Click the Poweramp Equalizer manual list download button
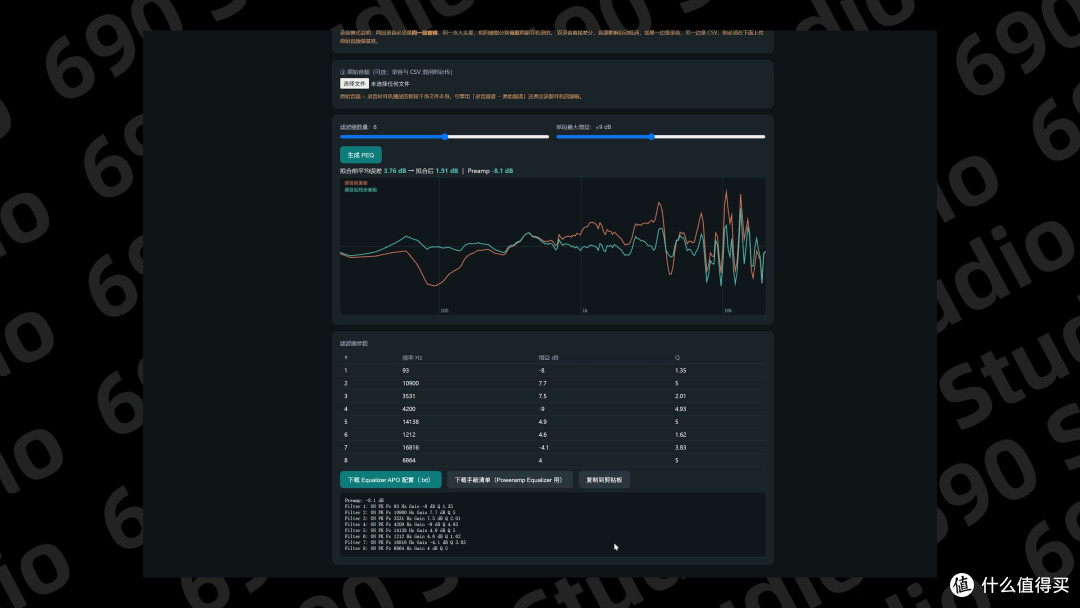This screenshot has height=608, width=1080. pos(510,480)
